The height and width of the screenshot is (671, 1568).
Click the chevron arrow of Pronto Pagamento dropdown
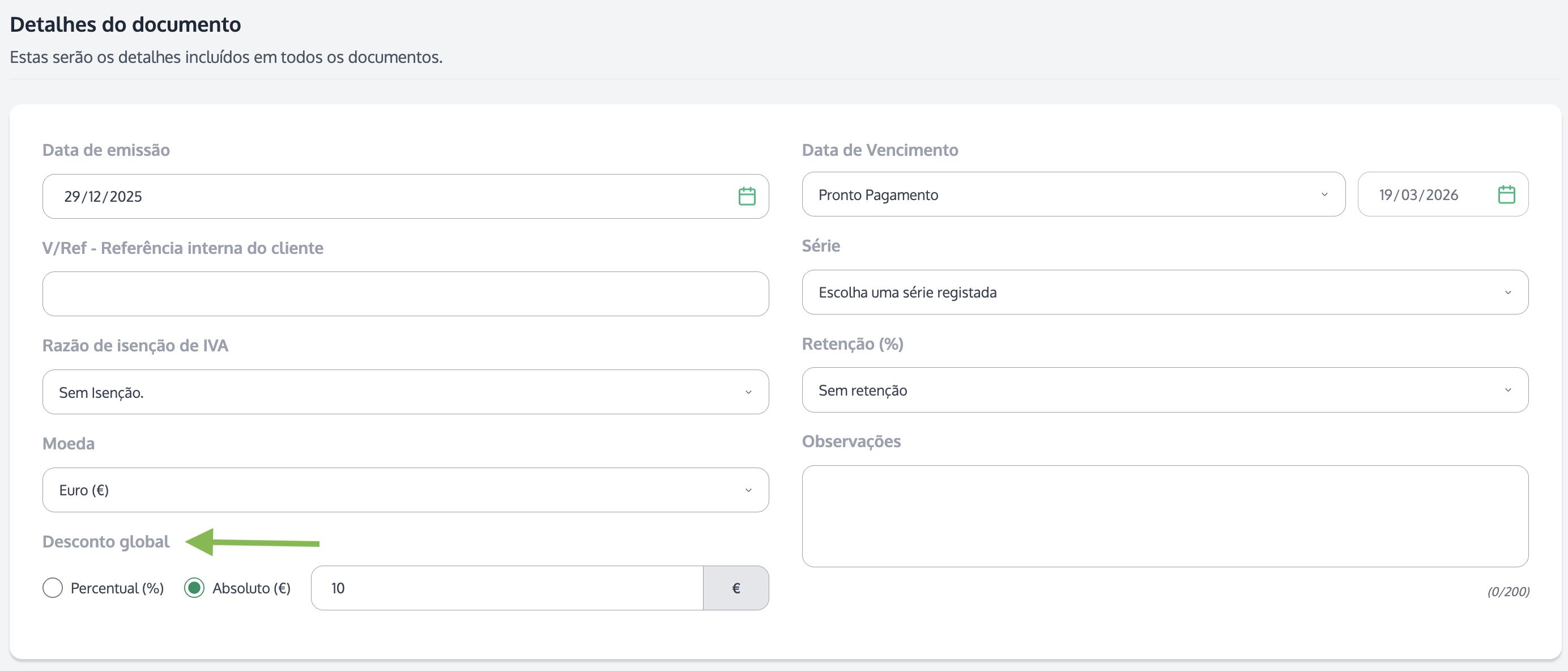1324,195
